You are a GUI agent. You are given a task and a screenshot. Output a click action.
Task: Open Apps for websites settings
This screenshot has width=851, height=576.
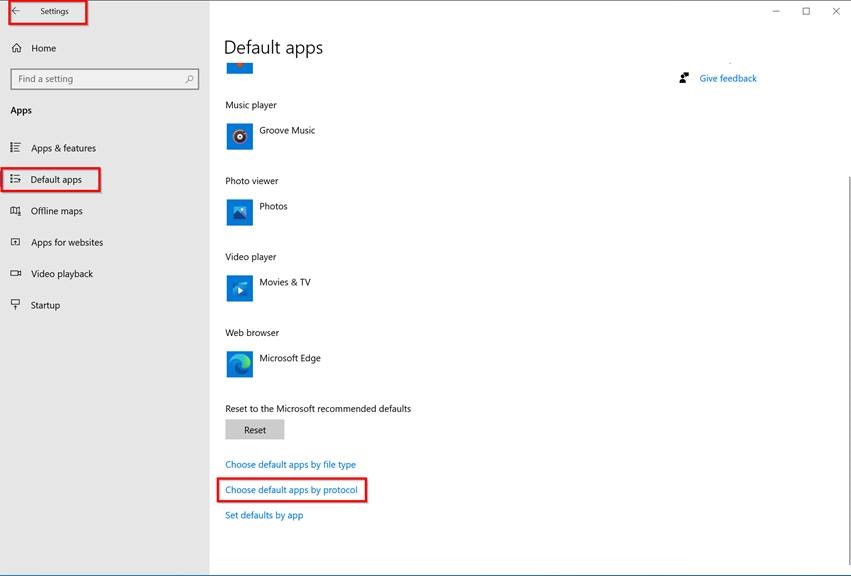tap(67, 243)
